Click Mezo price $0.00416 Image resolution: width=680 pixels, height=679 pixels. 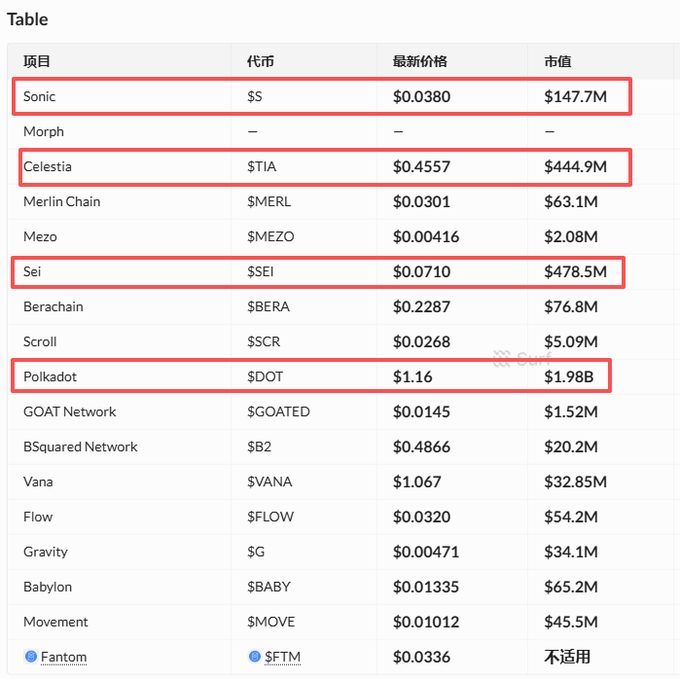pos(426,237)
